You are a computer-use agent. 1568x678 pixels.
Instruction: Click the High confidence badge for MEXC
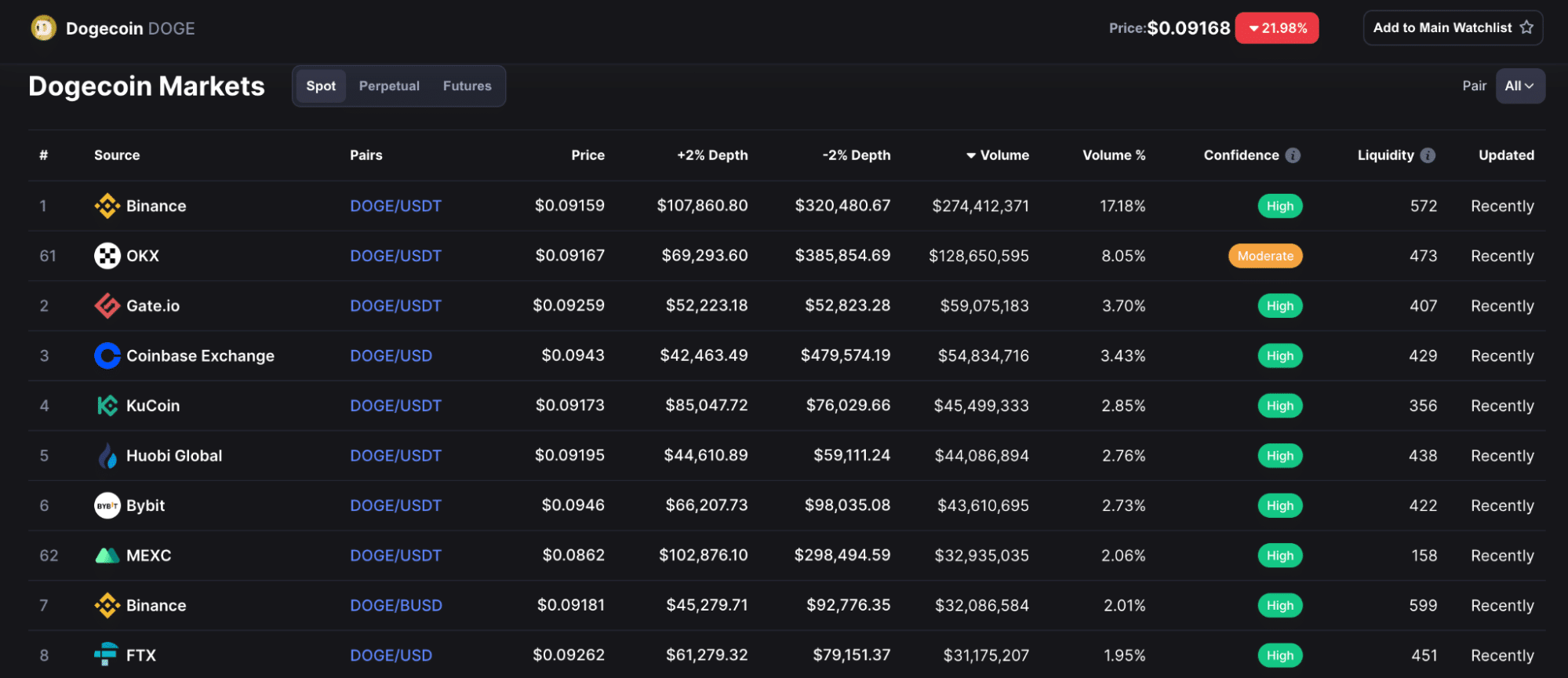point(1280,556)
